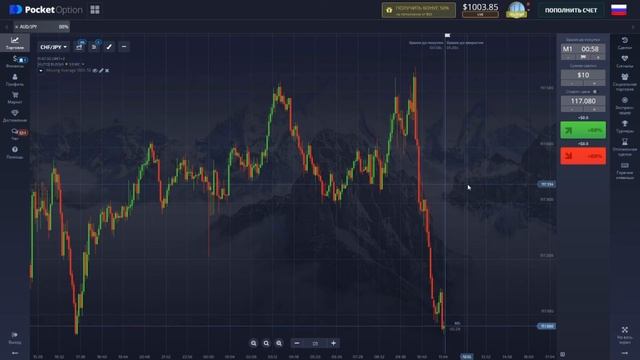Viewport: 640px width, 360px height.
Task: Click the green buy up button
Action: (x=583, y=130)
